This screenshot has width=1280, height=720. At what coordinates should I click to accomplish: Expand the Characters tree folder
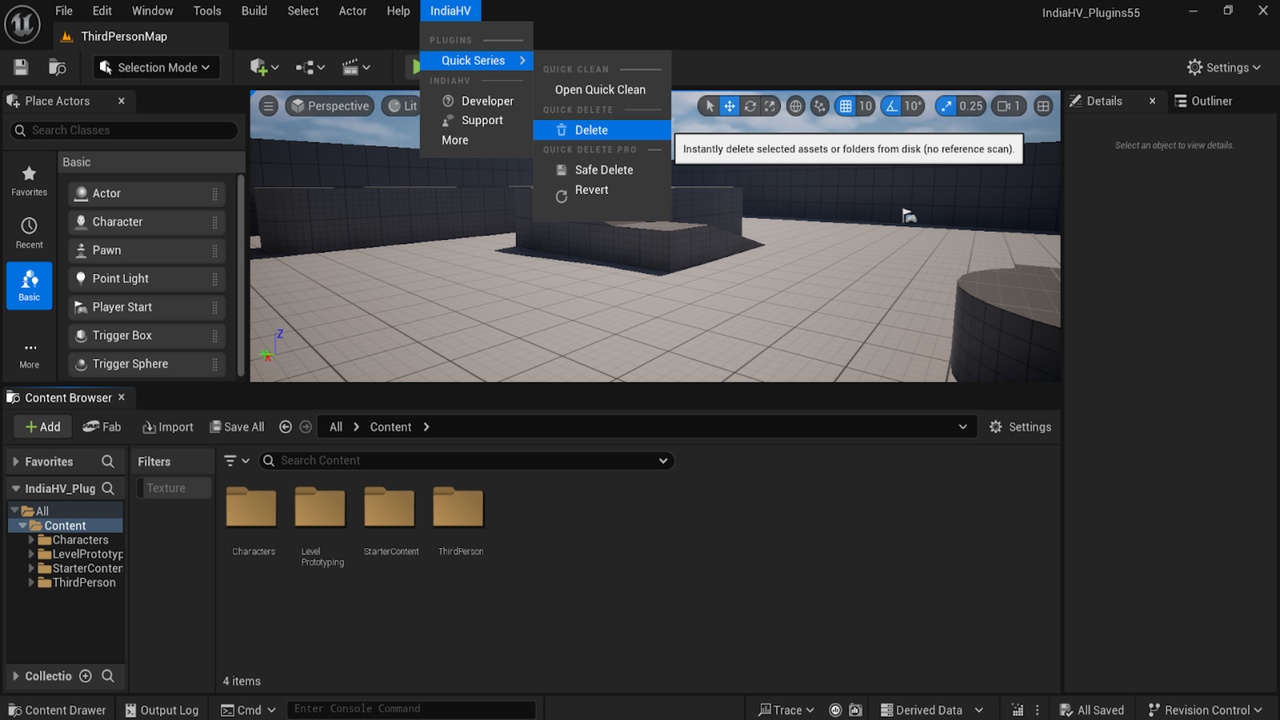point(32,540)
